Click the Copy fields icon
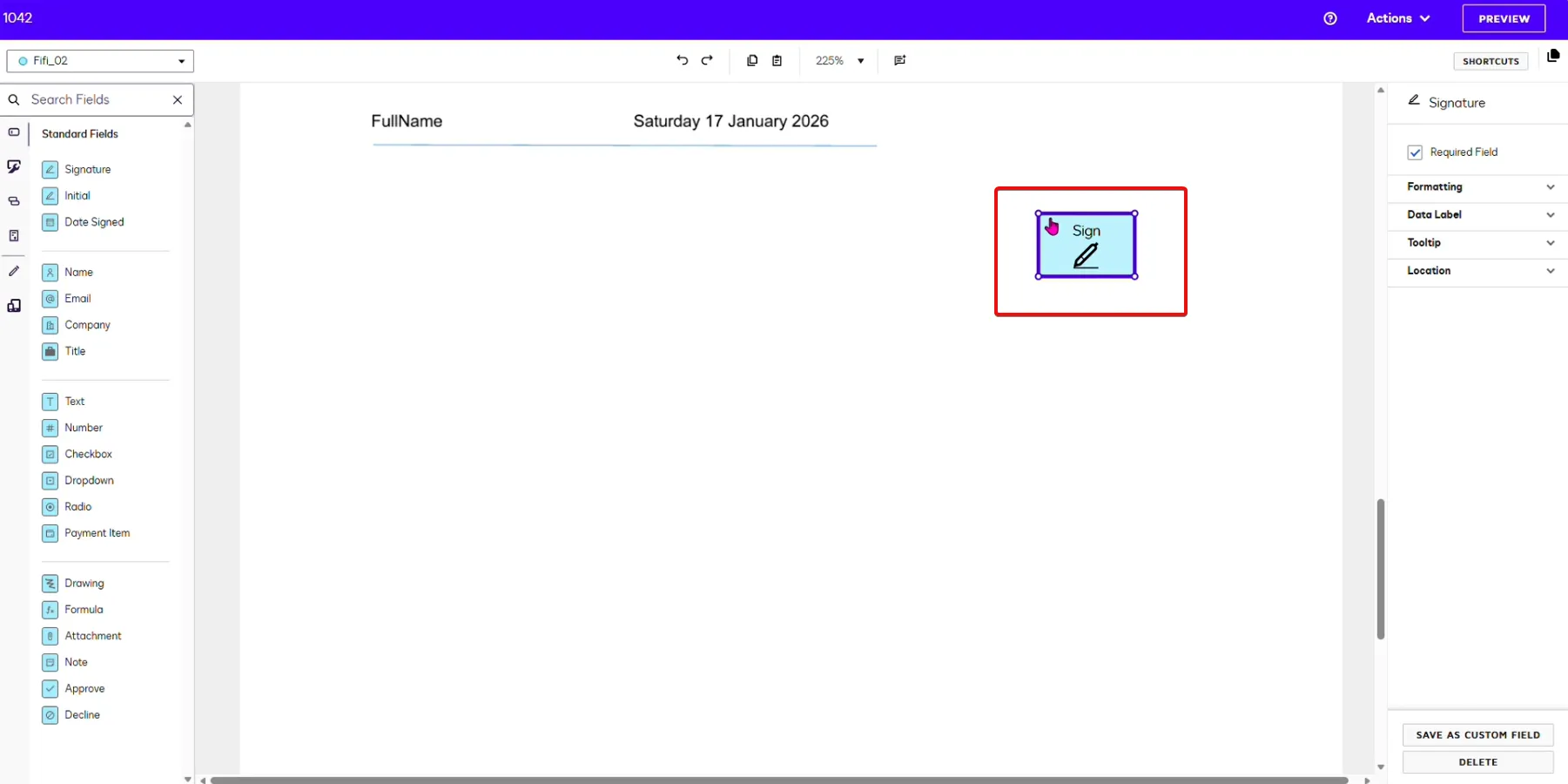The width and height of the screenshot is (1568, 784). pos(751,60)
